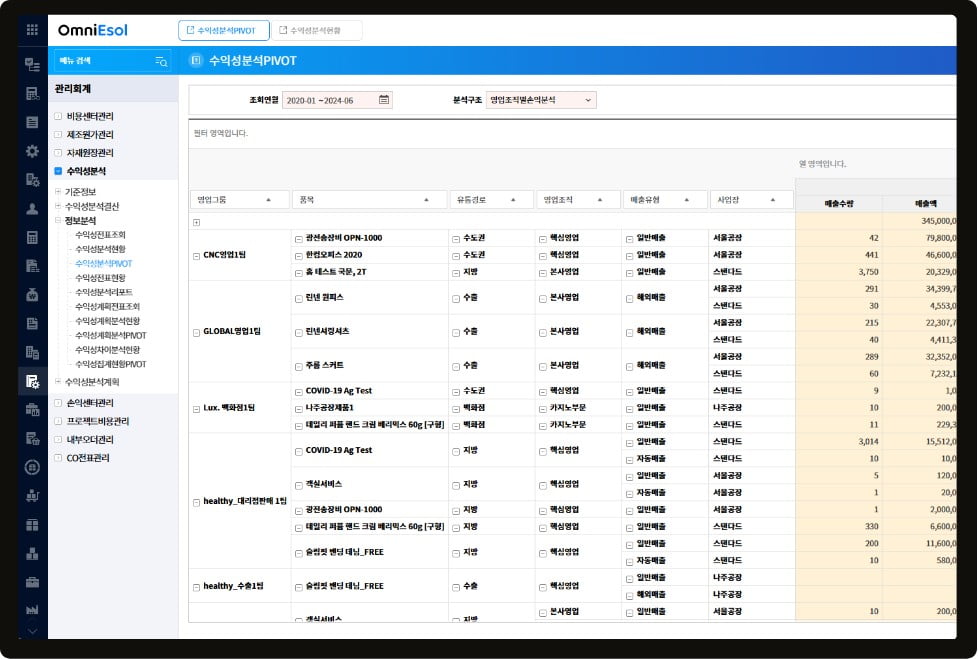
Task: Sort by the 매출유형 field arrow
Action: (x=686, y=200)
